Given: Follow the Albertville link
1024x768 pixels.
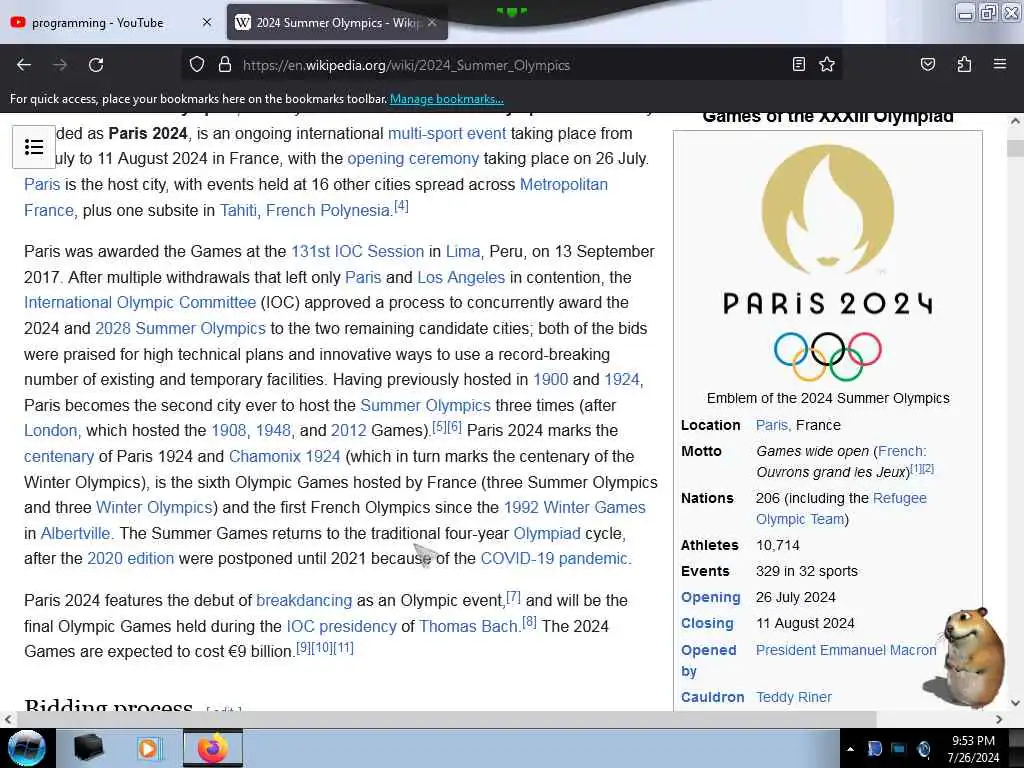Looking at the screenshot, I should 76,534.
